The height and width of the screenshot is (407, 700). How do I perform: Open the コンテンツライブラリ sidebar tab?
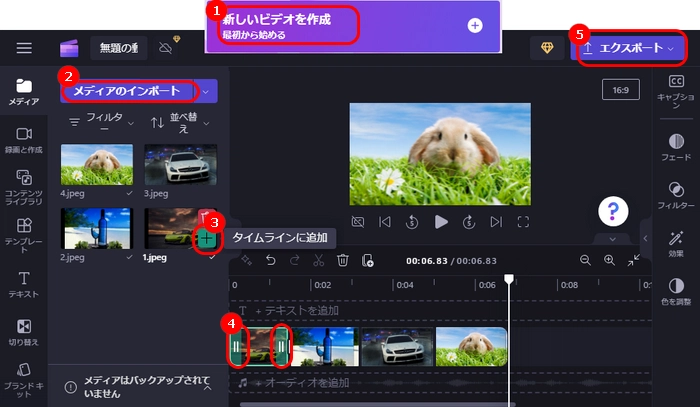pyautogui.click(x=24, y=187)
